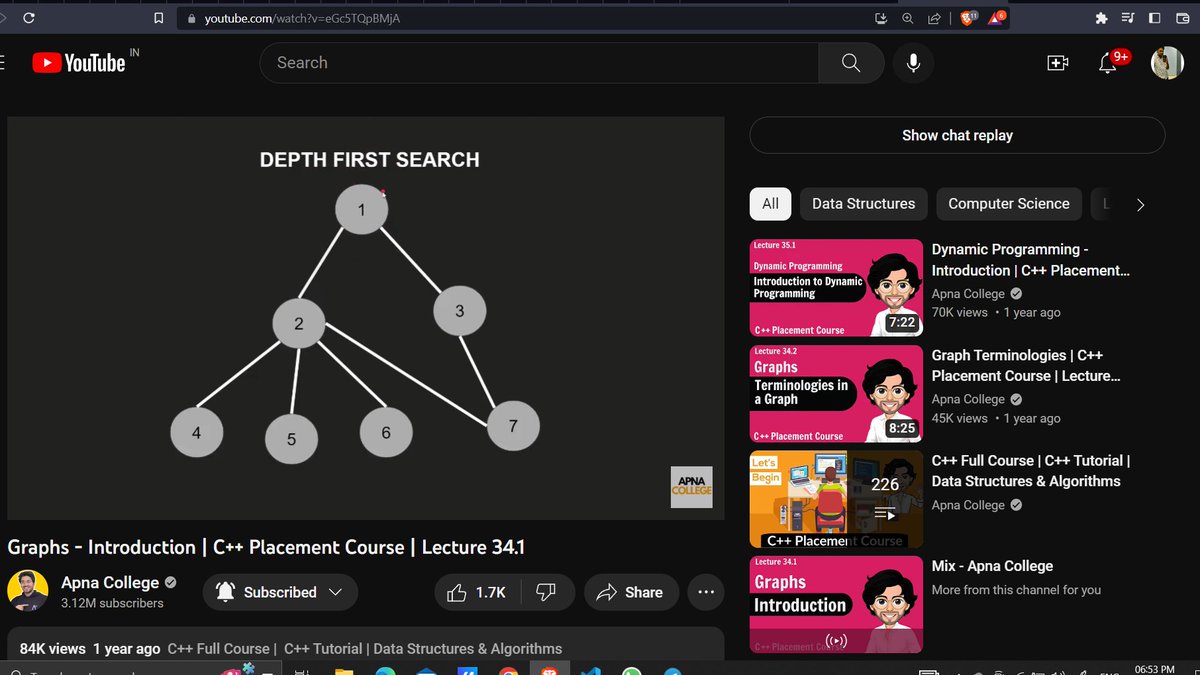Open the more actions three-dot menu
1200x675 pixels.
pos(706,592)
